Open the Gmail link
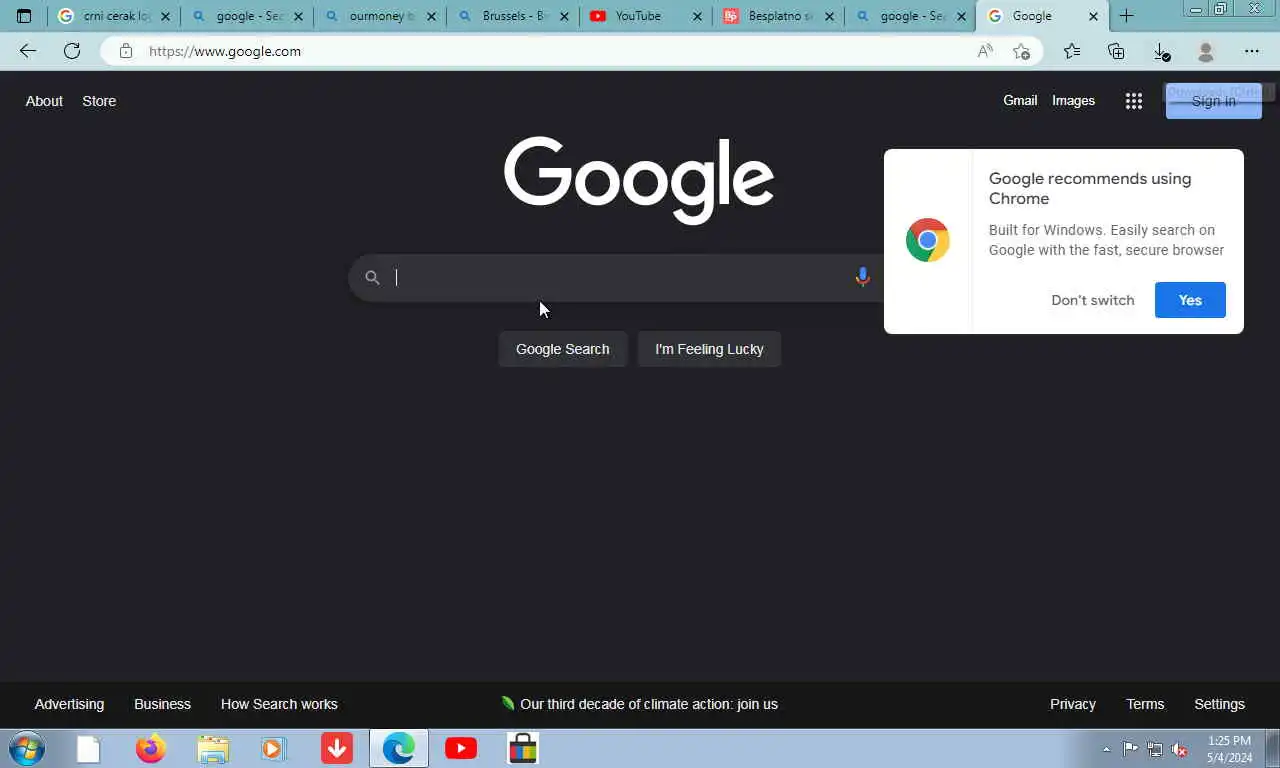Screen dimensions: 1280x768 coord(1020,100)
